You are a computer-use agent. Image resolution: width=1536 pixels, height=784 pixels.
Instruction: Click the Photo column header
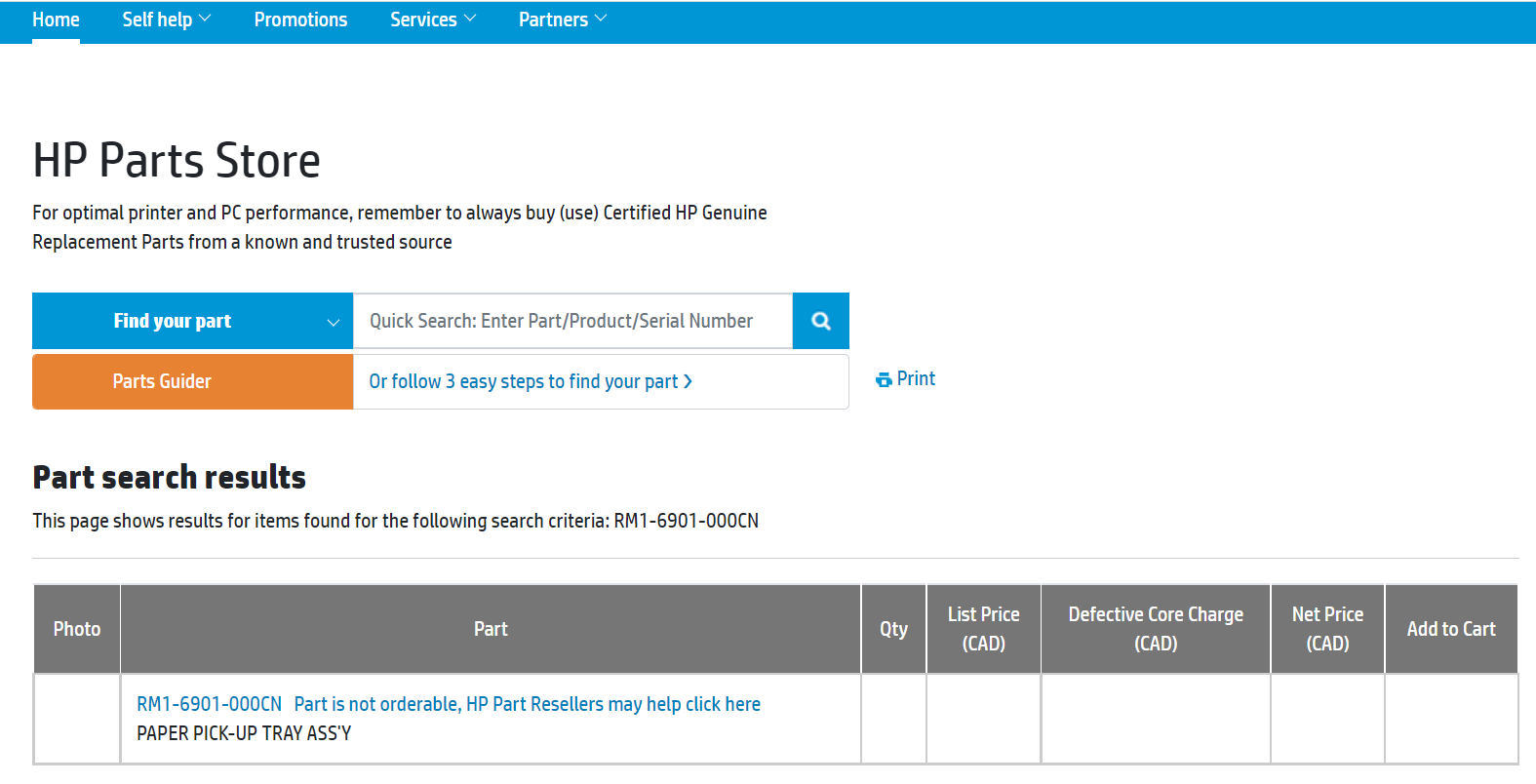coord(77,629)
